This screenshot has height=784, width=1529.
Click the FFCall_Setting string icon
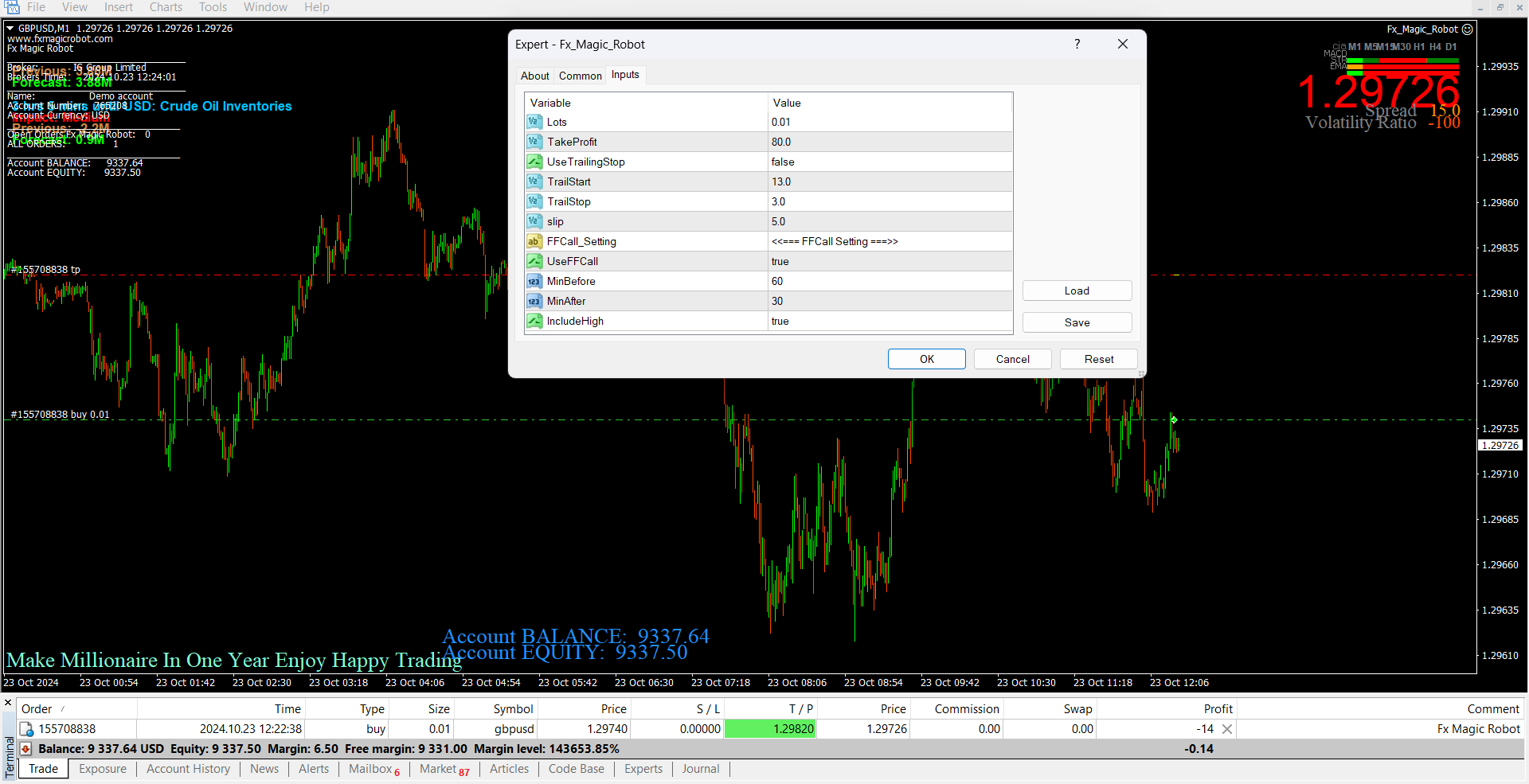point(534,241)
